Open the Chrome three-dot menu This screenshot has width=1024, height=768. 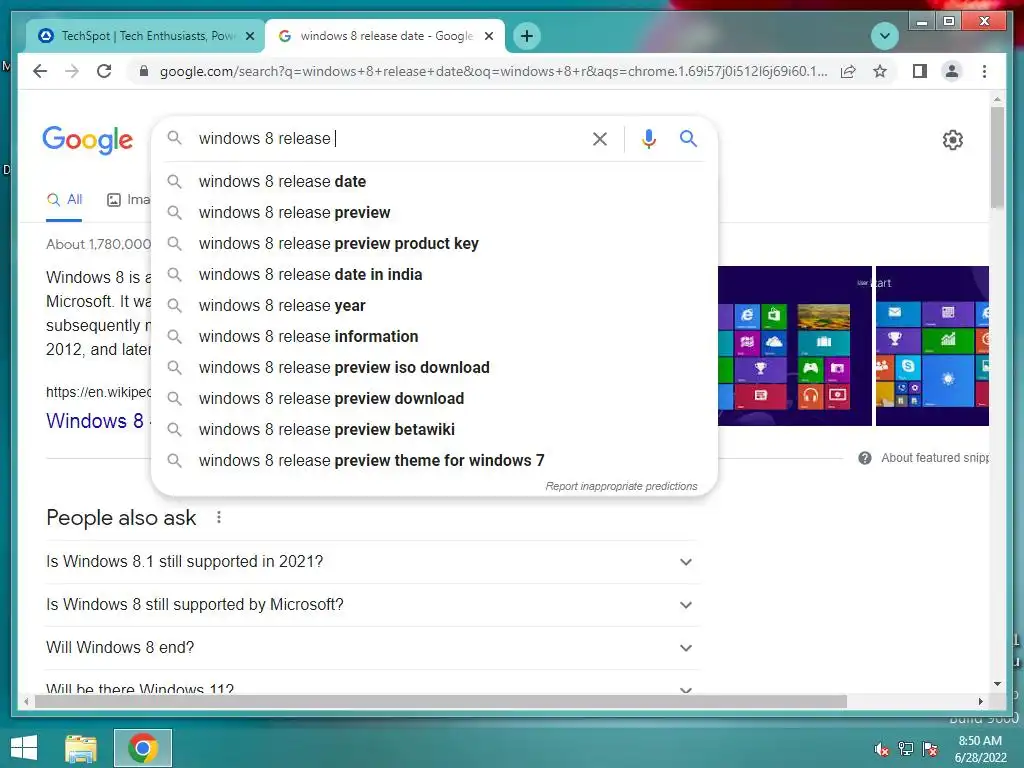coord(984,71)
